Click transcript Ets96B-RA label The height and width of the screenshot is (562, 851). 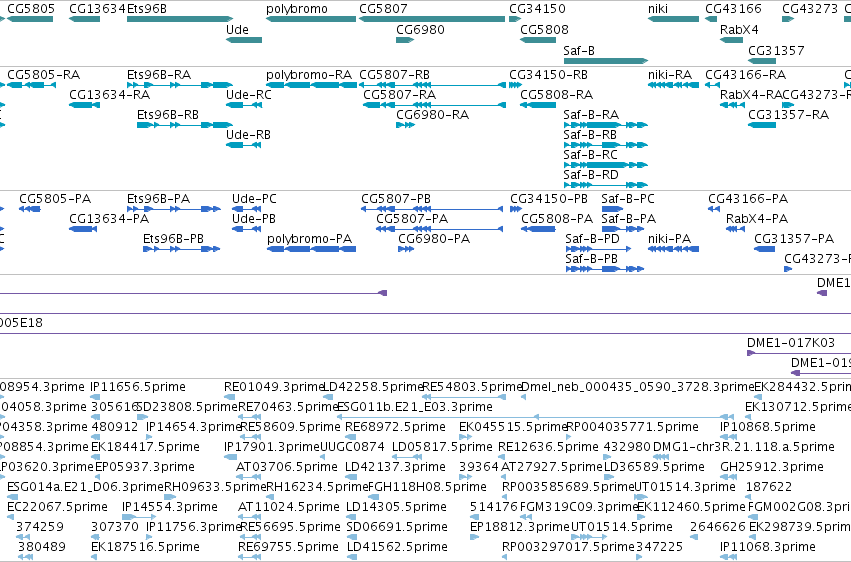pos(159,74)
